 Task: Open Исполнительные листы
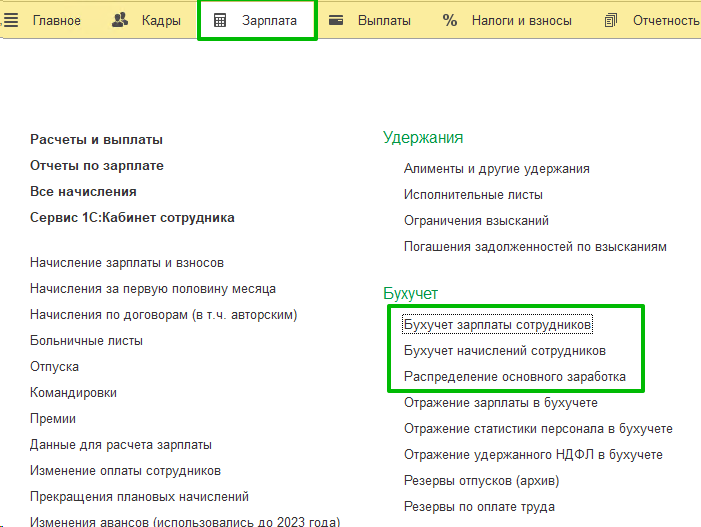point(473,194)
